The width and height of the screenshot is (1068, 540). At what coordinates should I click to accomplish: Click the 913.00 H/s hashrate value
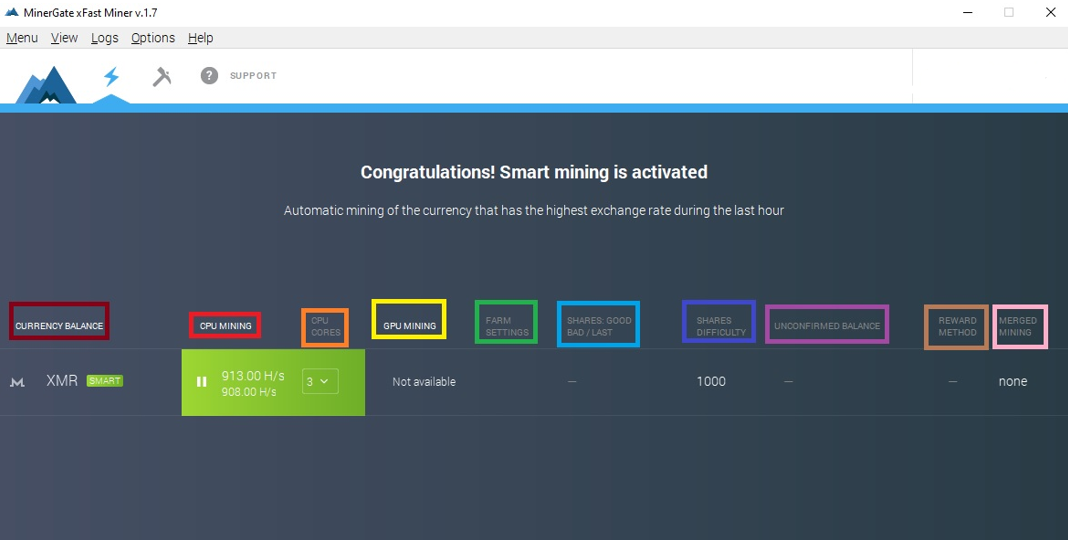pyautogui.click(x=253, y=375)
